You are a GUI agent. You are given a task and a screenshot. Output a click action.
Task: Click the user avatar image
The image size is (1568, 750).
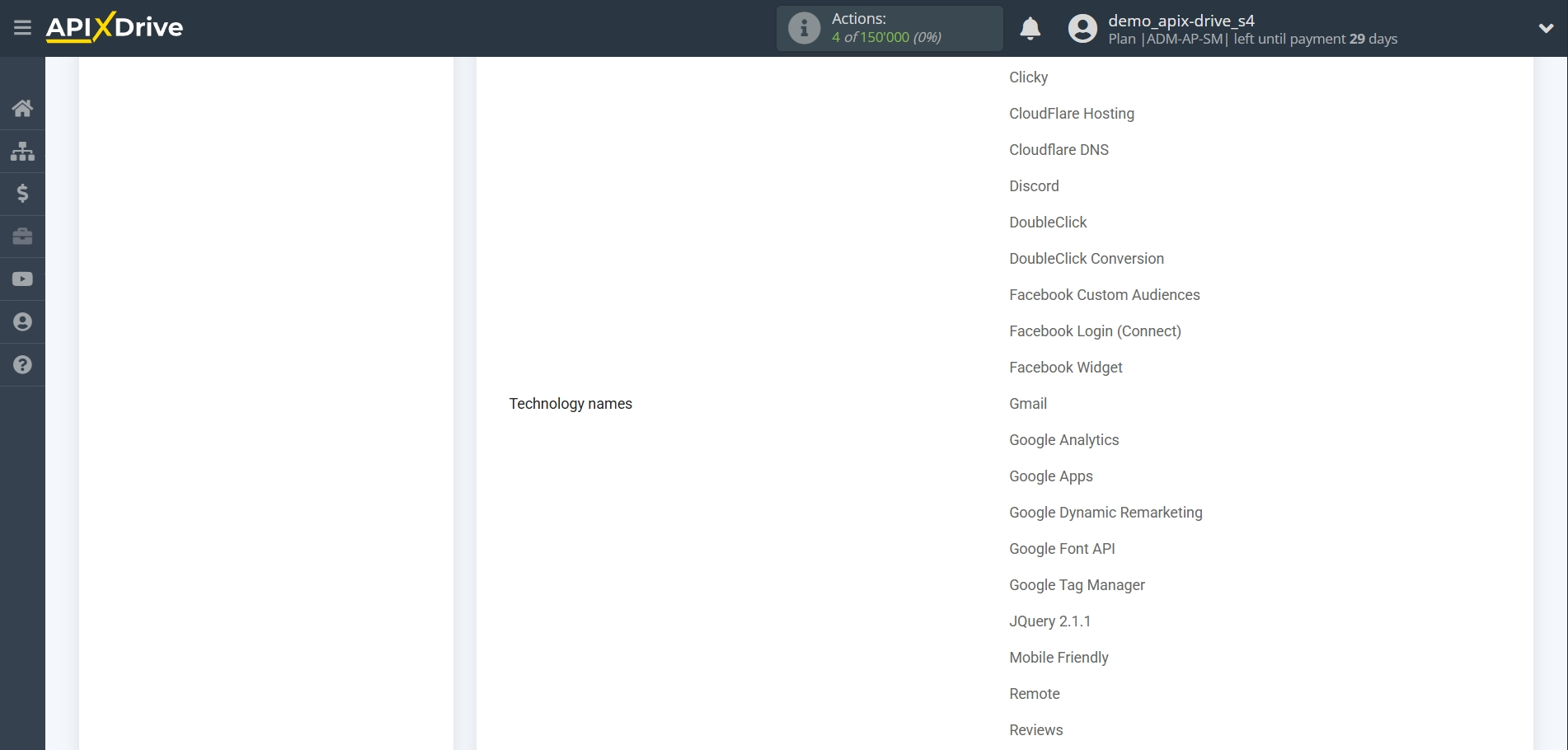(1082, 27)
